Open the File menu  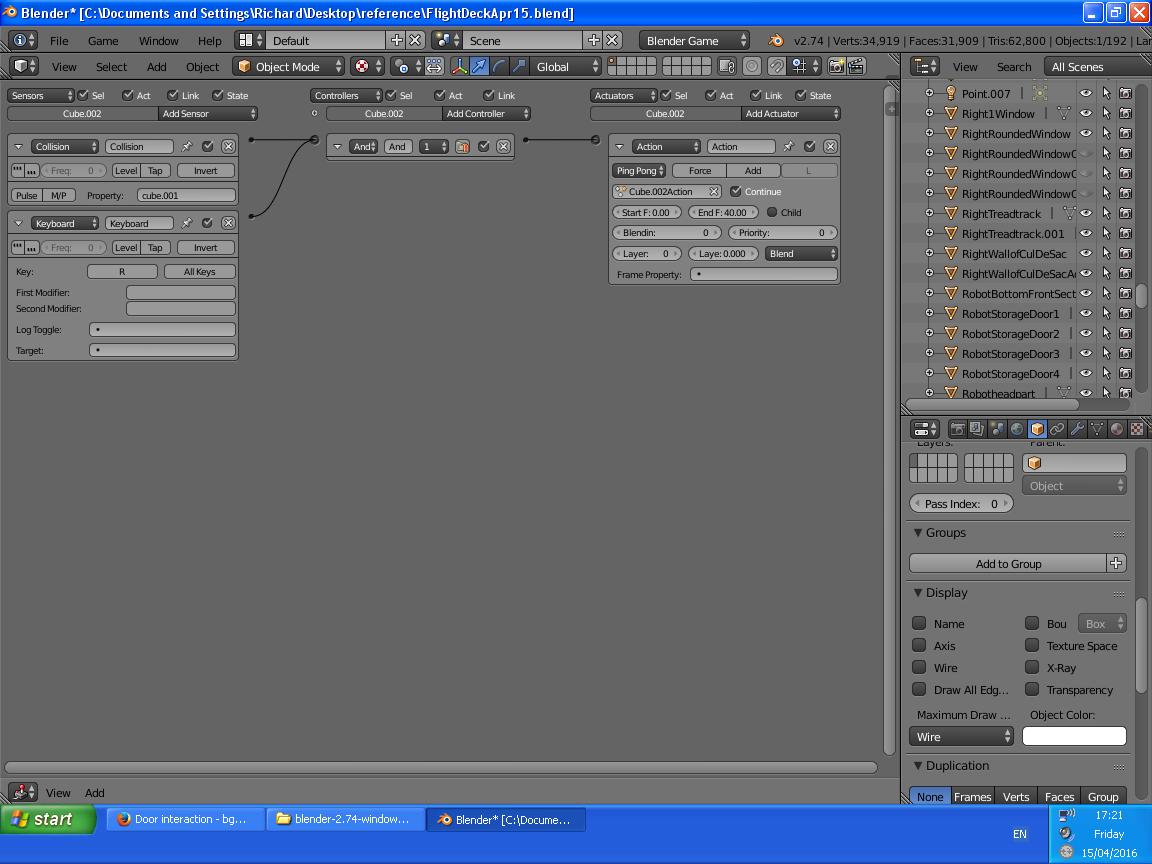pyautogui.click(x=59, y=40)
